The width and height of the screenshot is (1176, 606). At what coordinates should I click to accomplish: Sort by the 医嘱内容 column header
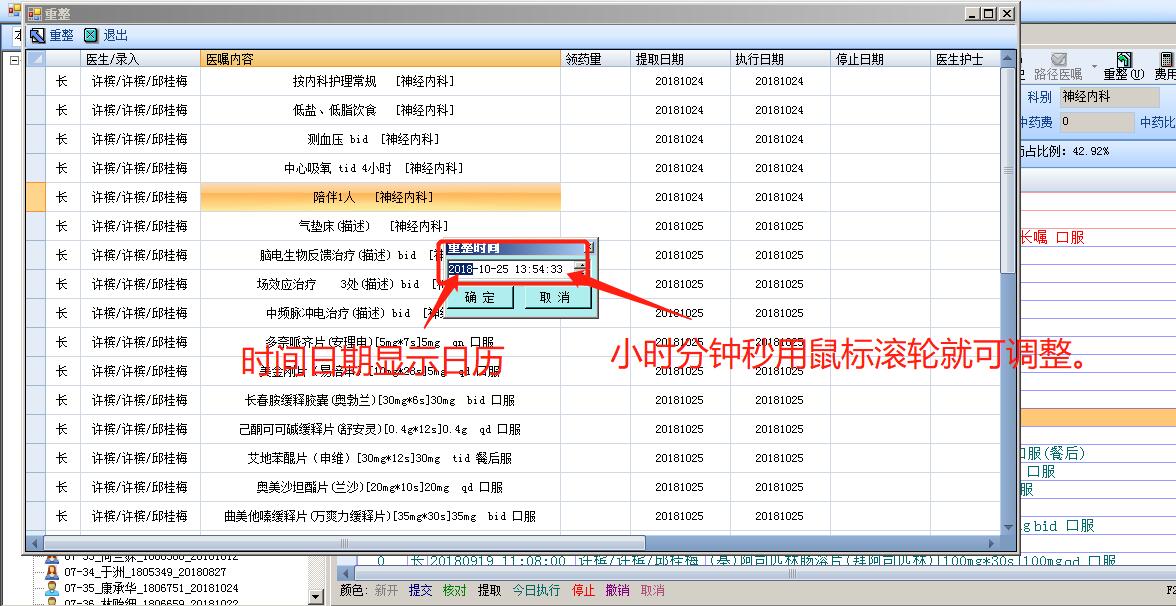click(380, 59)
